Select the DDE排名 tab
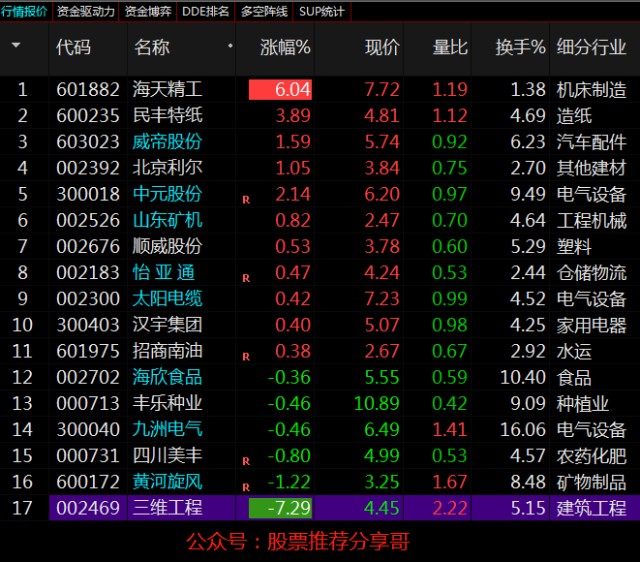 206,12
